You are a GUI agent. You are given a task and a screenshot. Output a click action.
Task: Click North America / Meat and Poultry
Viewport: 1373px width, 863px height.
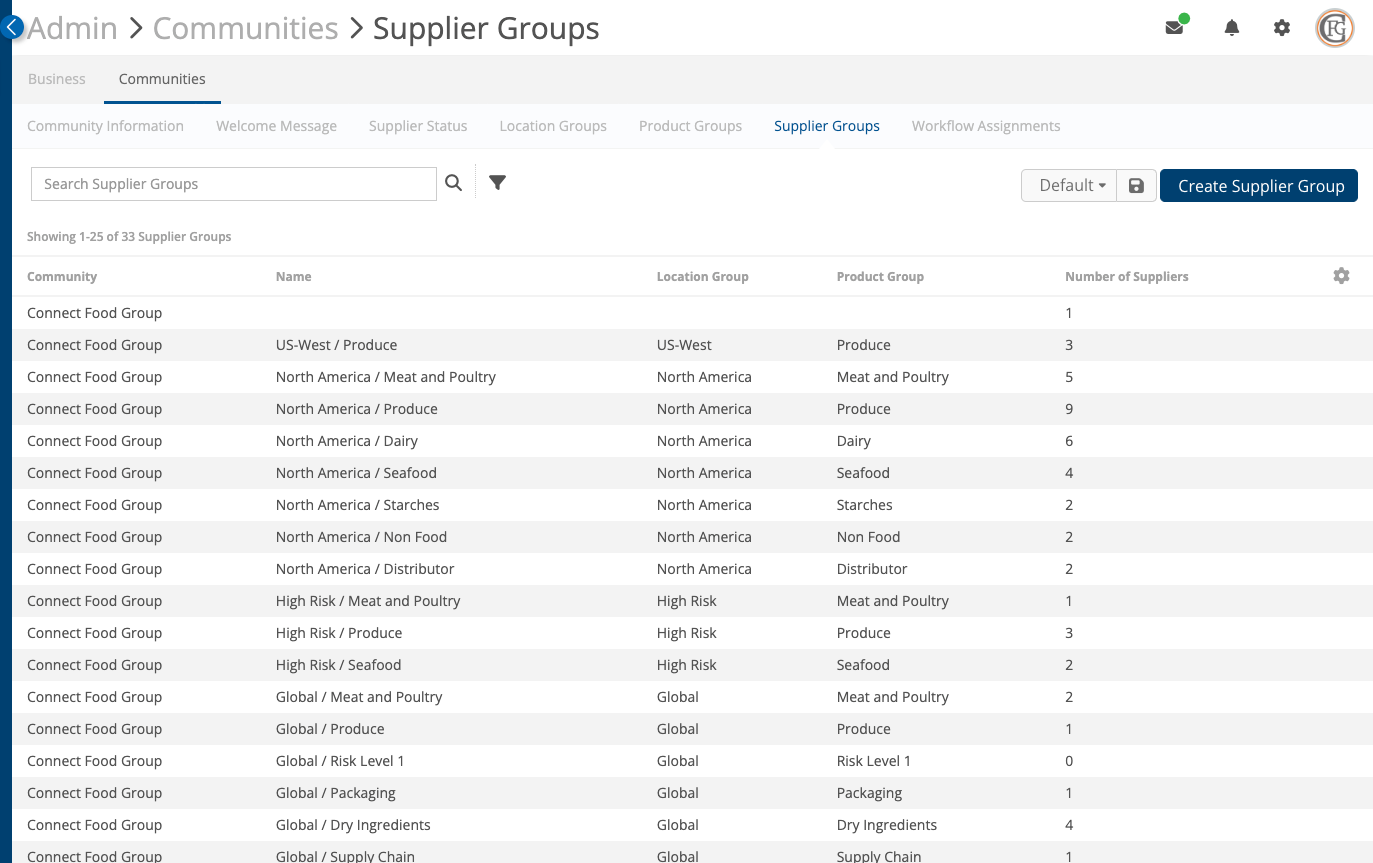tap(386, 377)
